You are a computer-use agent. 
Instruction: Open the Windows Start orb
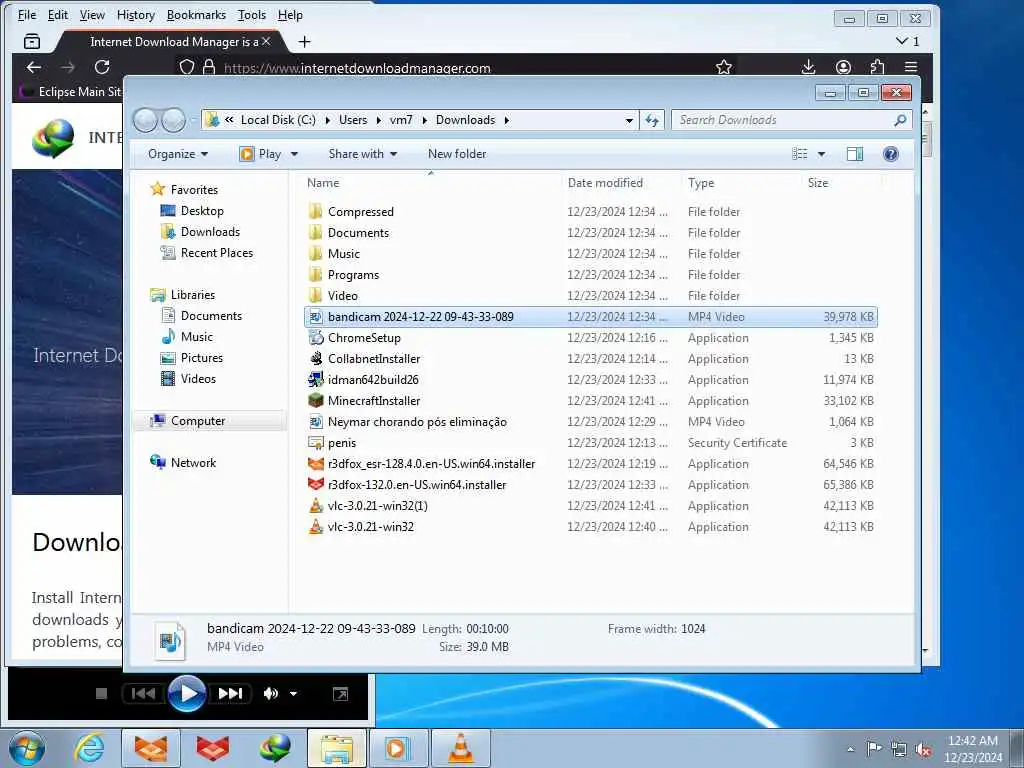(27, 748)
